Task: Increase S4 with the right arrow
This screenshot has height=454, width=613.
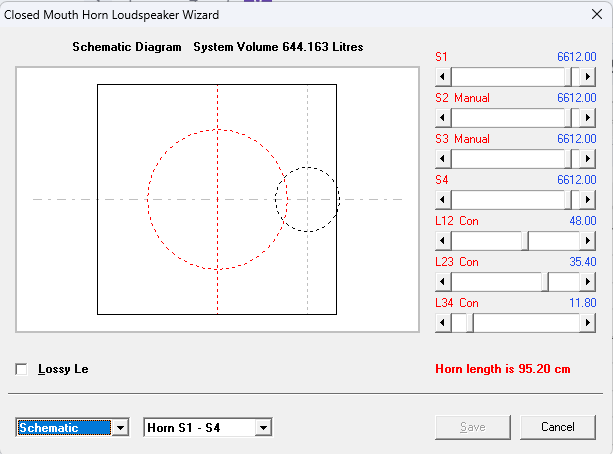Action: point(587,200)
